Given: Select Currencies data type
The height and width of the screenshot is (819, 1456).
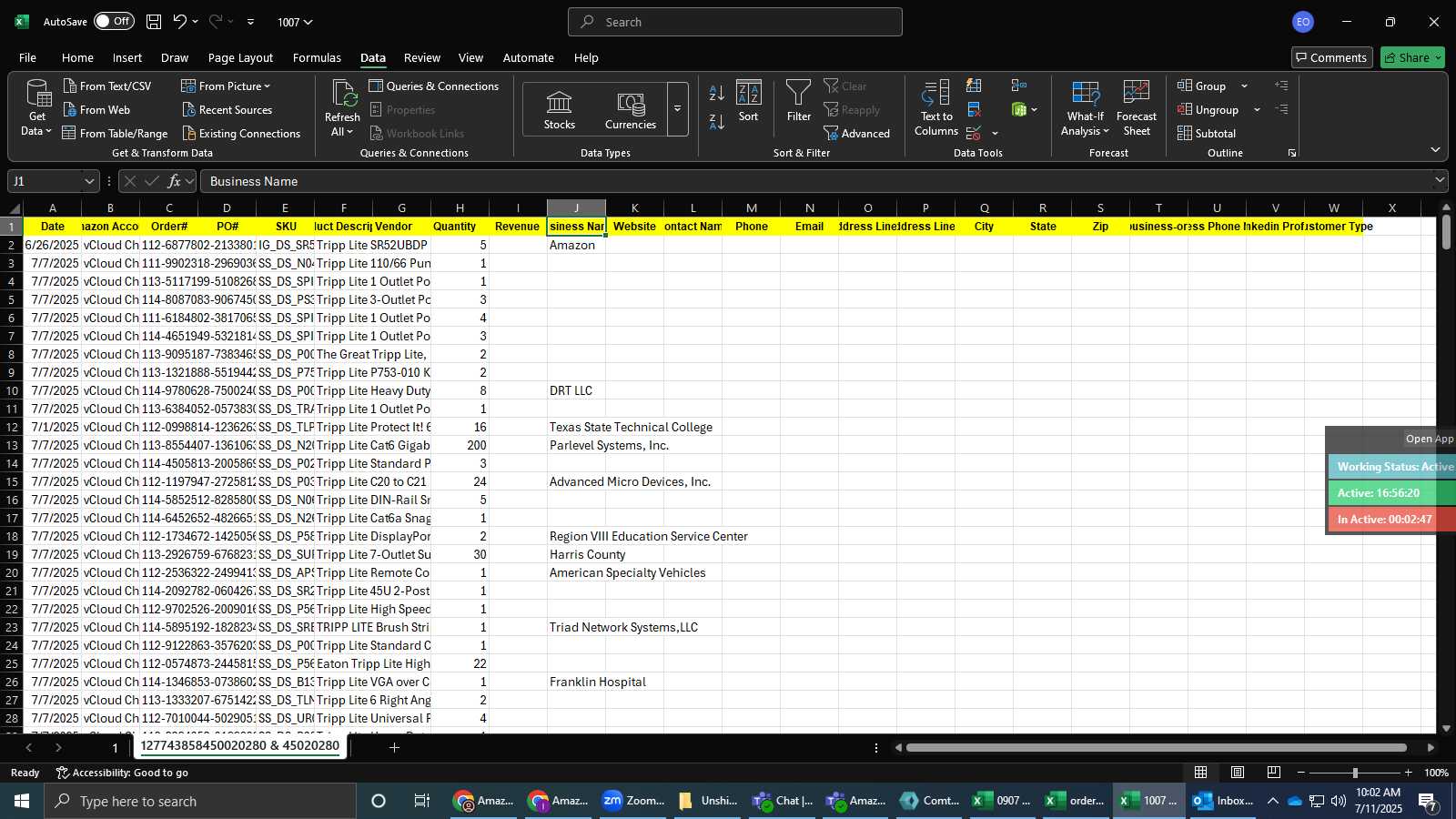Looking at the screenshot, I should pyautogui.click(x=630, y=110).
